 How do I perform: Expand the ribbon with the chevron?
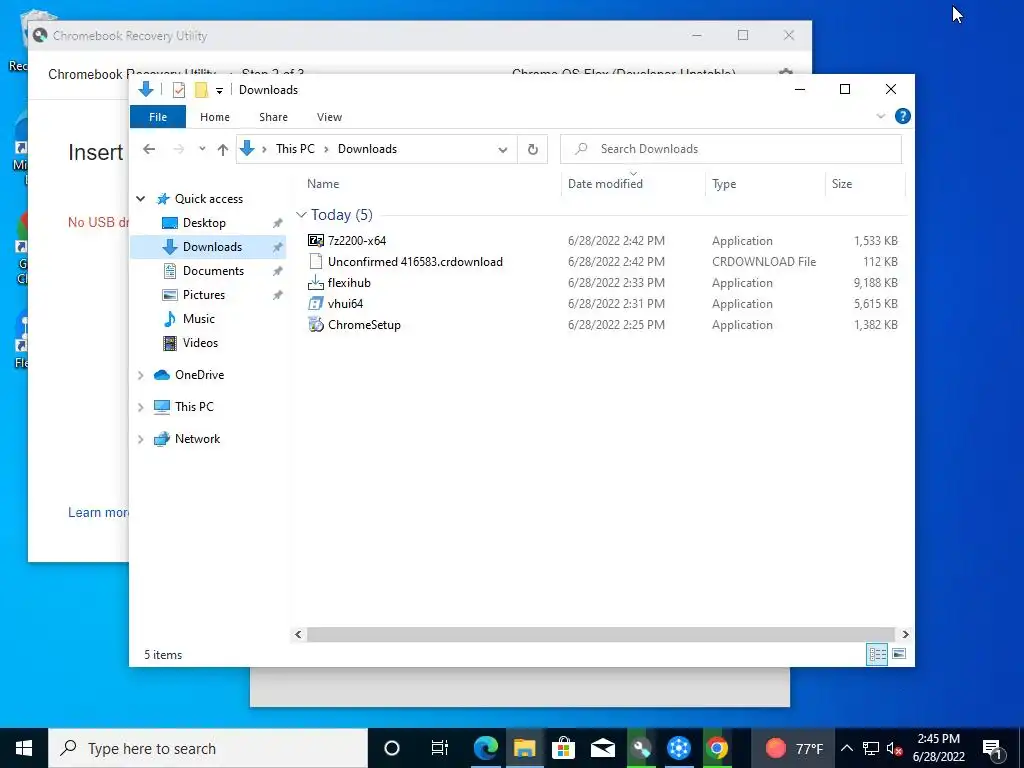(880, 116)
